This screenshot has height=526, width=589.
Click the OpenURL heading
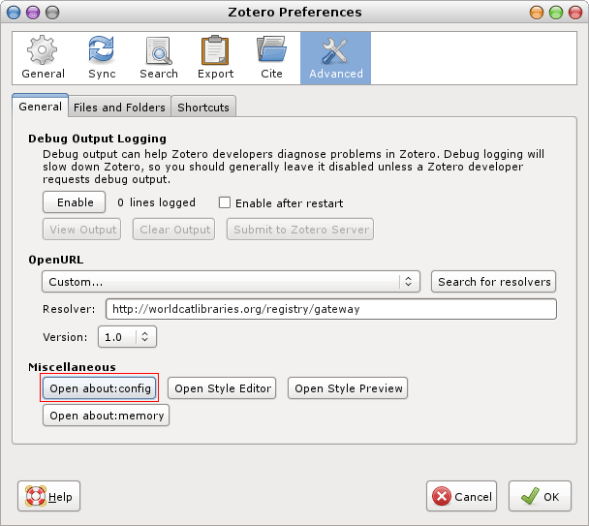tap(56, 260)
